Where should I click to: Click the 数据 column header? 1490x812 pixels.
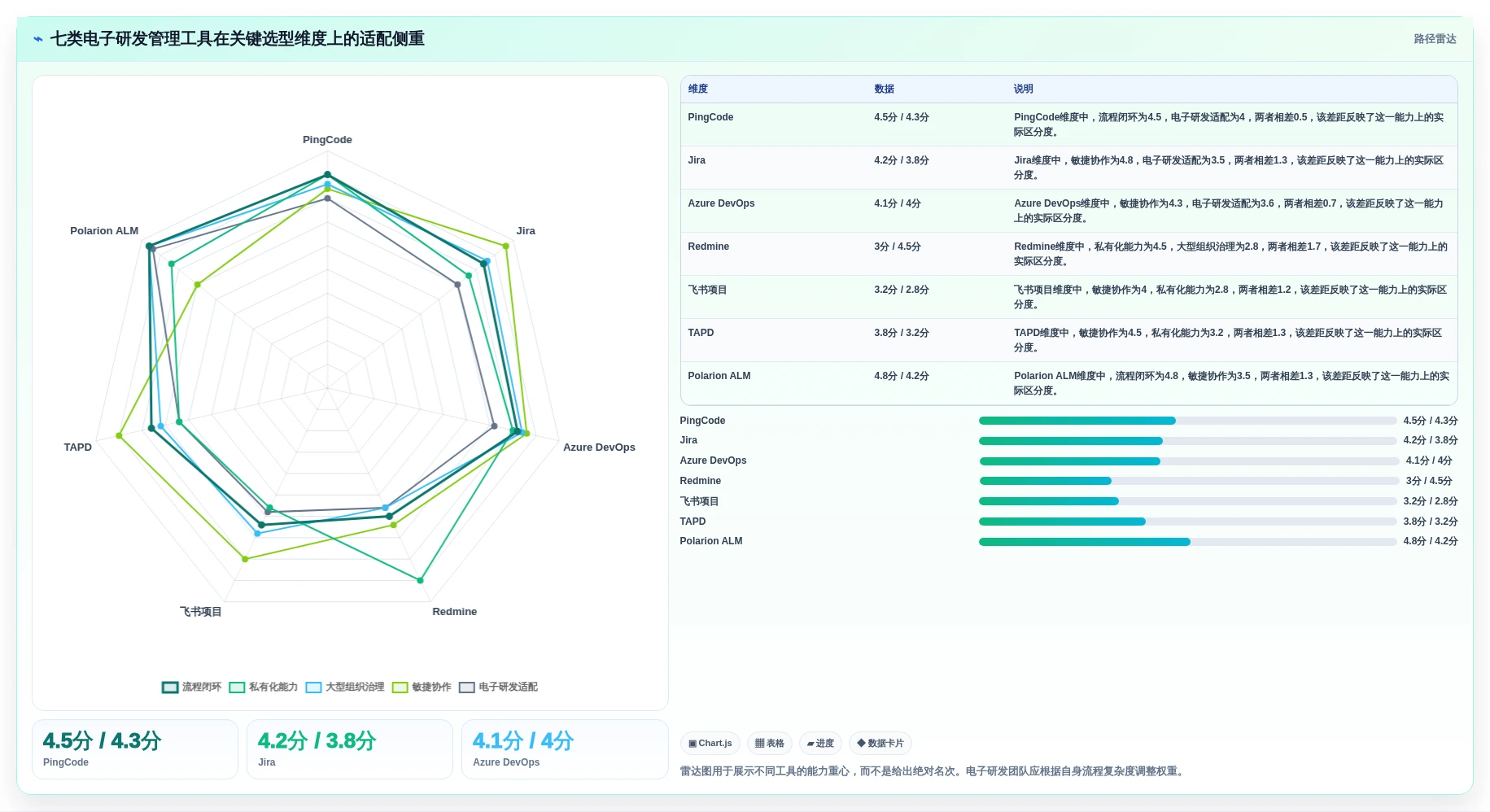[x=884, y=89]
